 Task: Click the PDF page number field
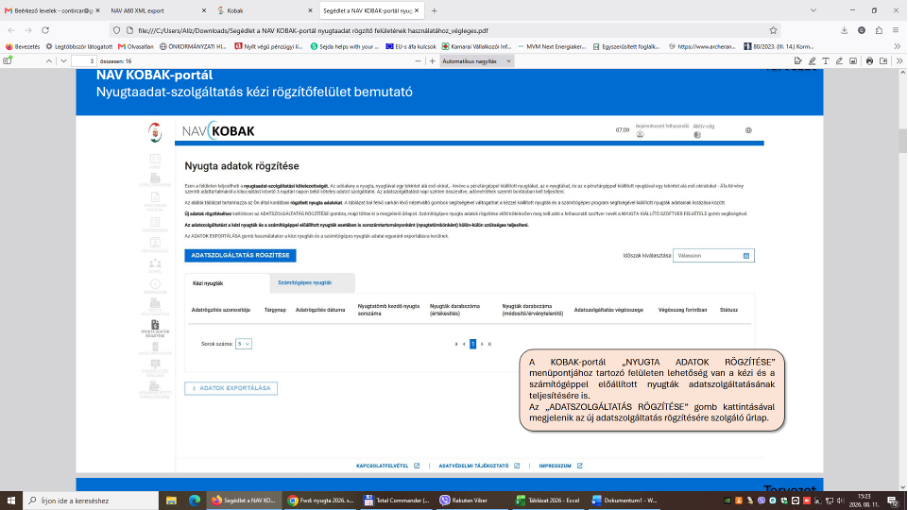click(x=83, y=61)
